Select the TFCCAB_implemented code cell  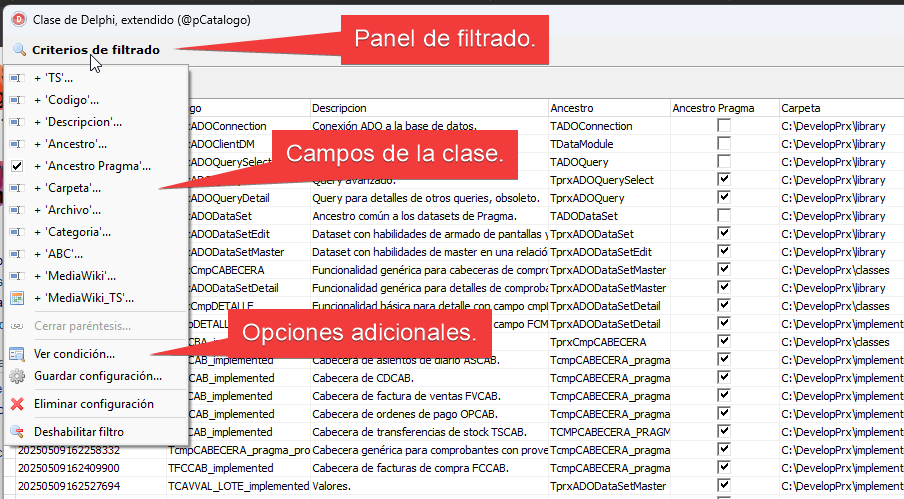(x=238, y=468)
